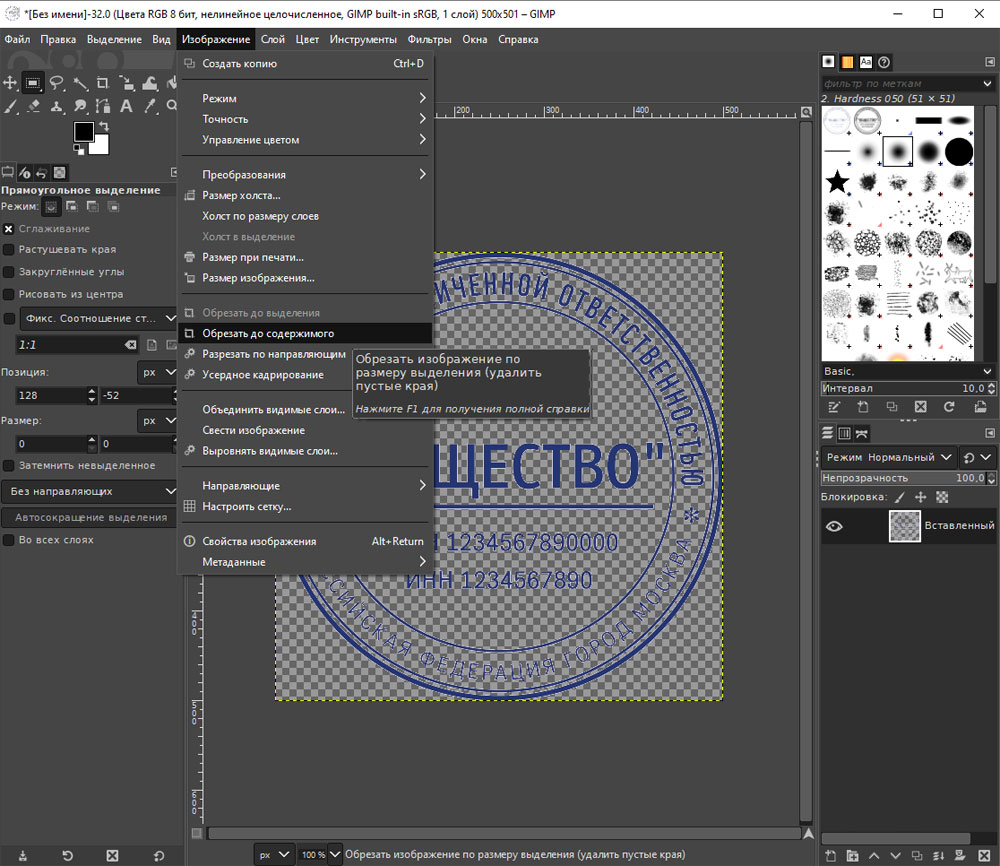Select the Text tool
1000x866 pixels.
[126, 106]
